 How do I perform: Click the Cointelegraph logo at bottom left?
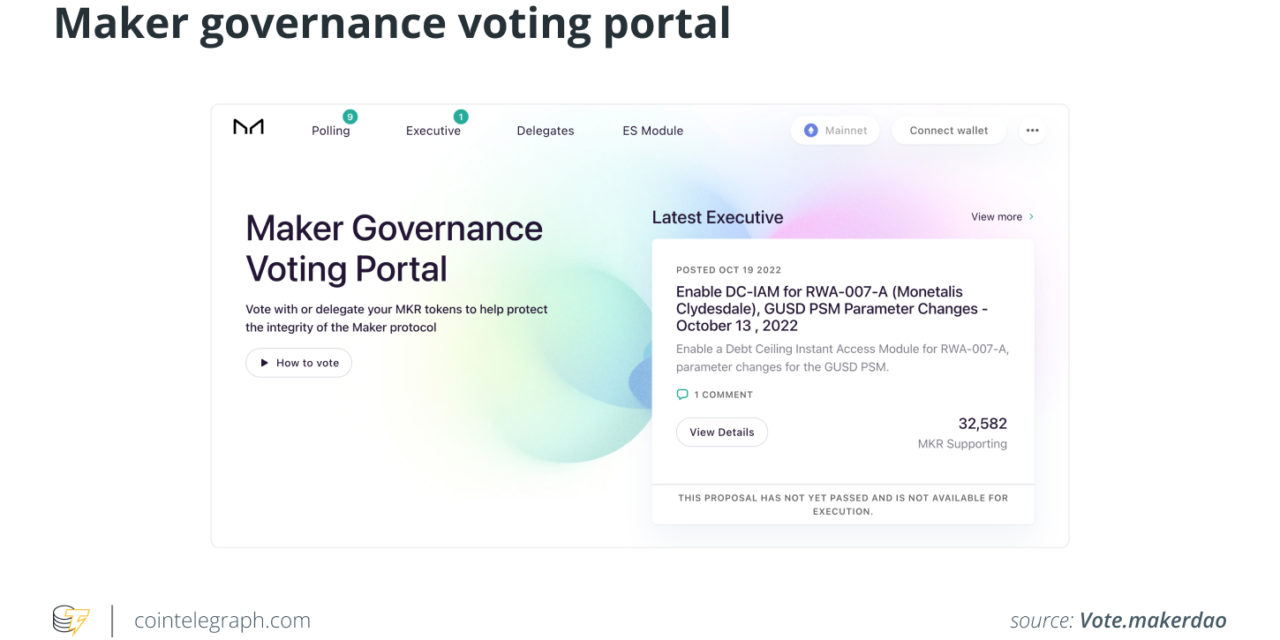coord(69,619)
